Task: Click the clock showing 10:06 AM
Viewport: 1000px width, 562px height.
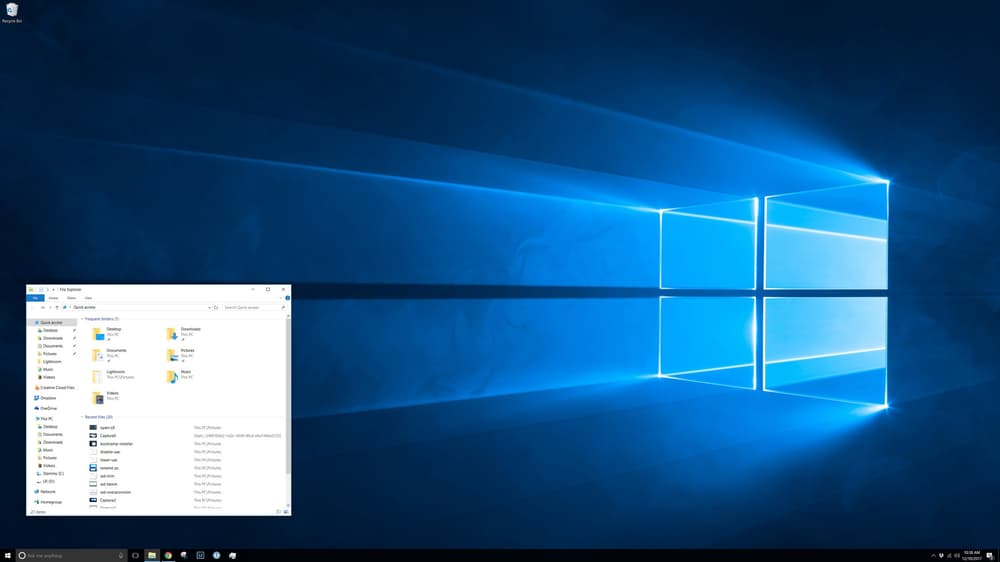Action: point(972,556)
